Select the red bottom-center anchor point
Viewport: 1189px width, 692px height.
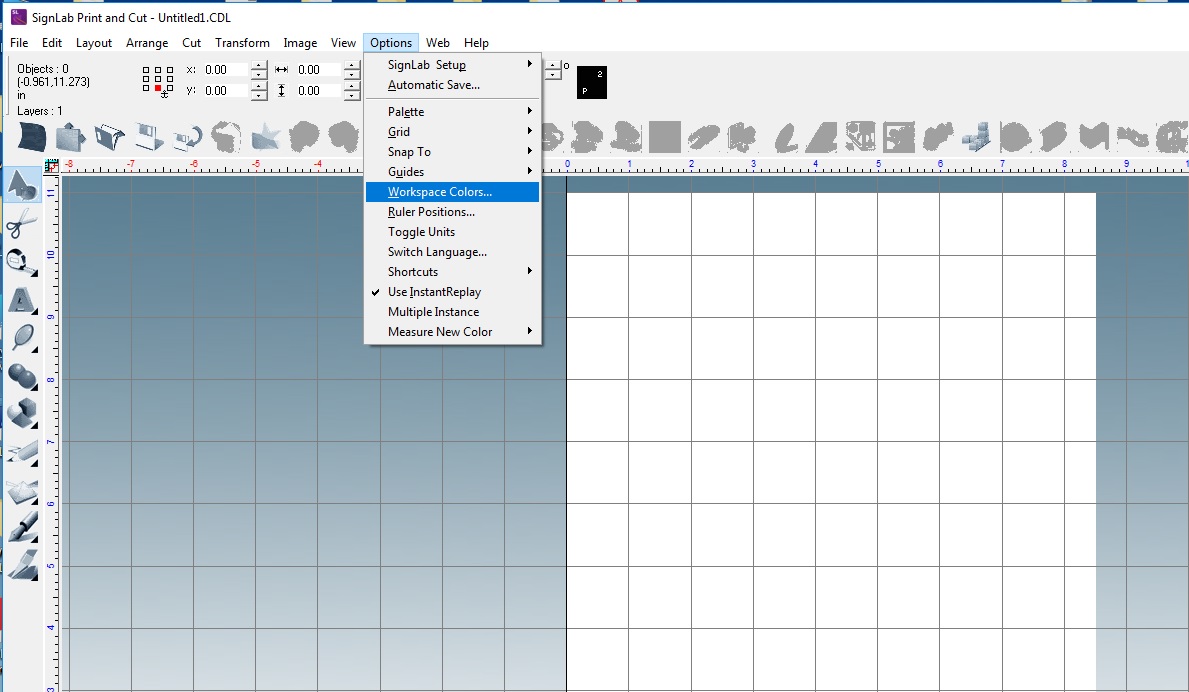click(158, 88)
